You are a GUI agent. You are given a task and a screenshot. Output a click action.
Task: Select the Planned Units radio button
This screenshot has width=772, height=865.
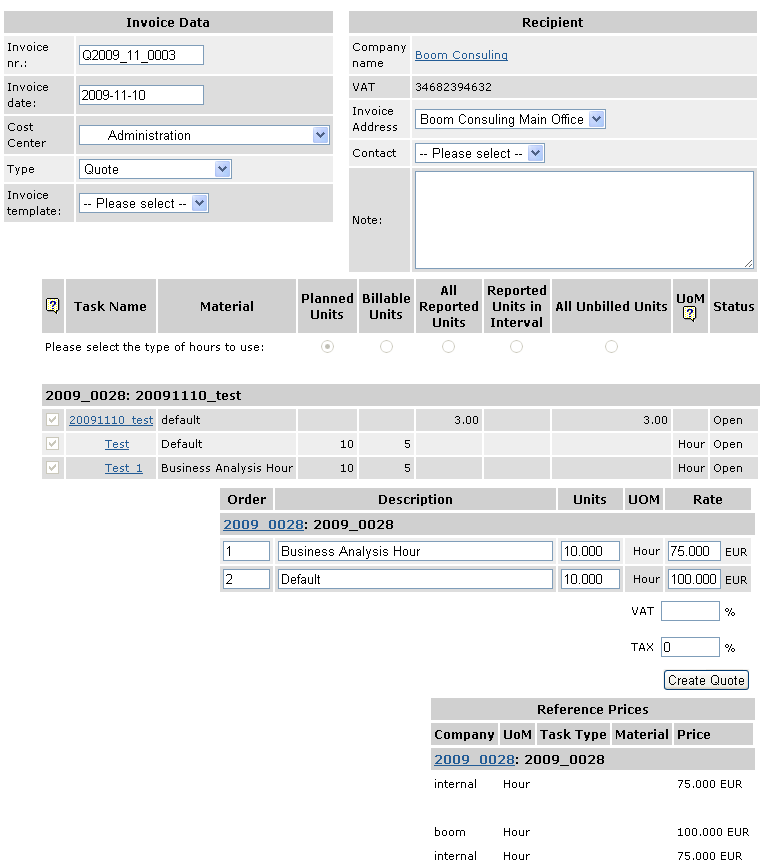coord(327,346)
